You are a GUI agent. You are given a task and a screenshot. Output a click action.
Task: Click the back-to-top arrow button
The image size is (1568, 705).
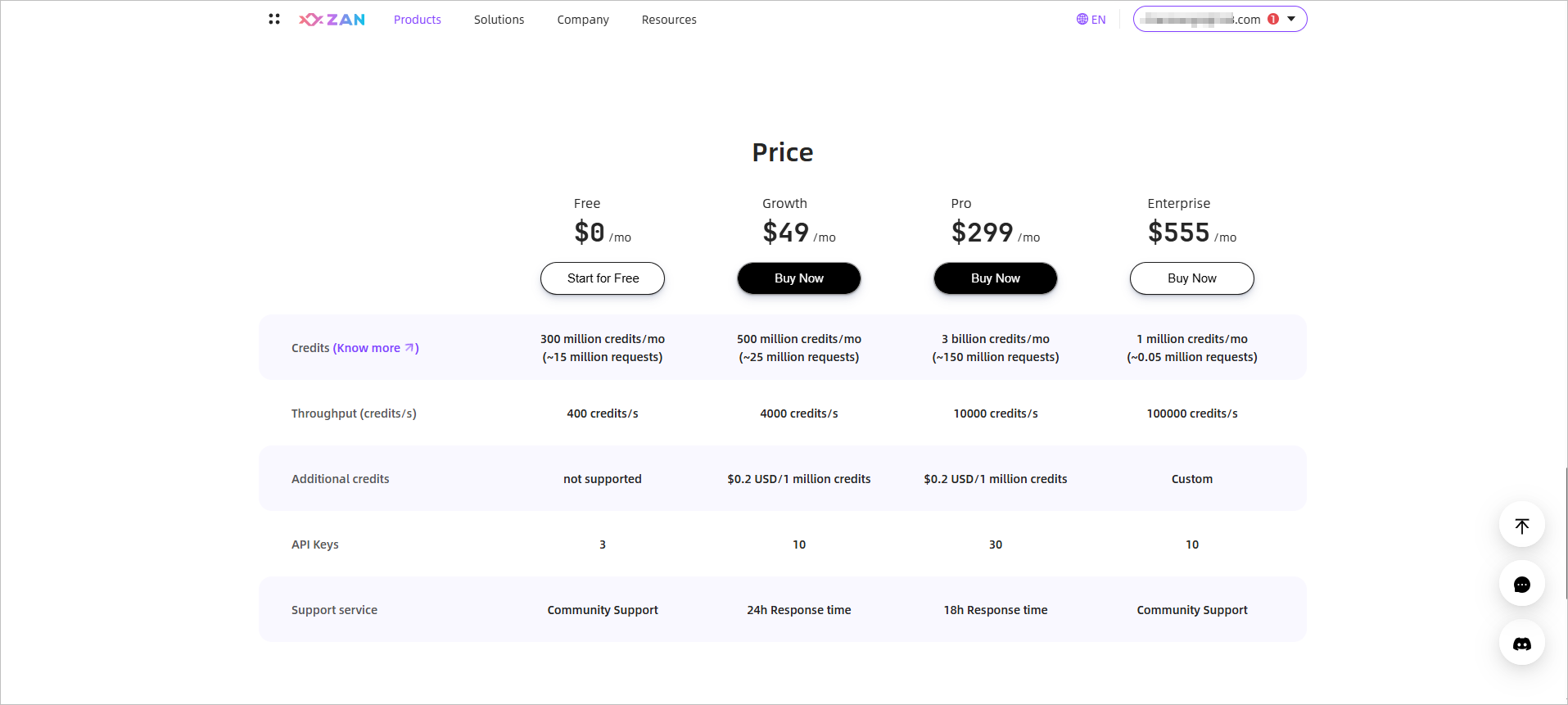[x=1522, y=525]
